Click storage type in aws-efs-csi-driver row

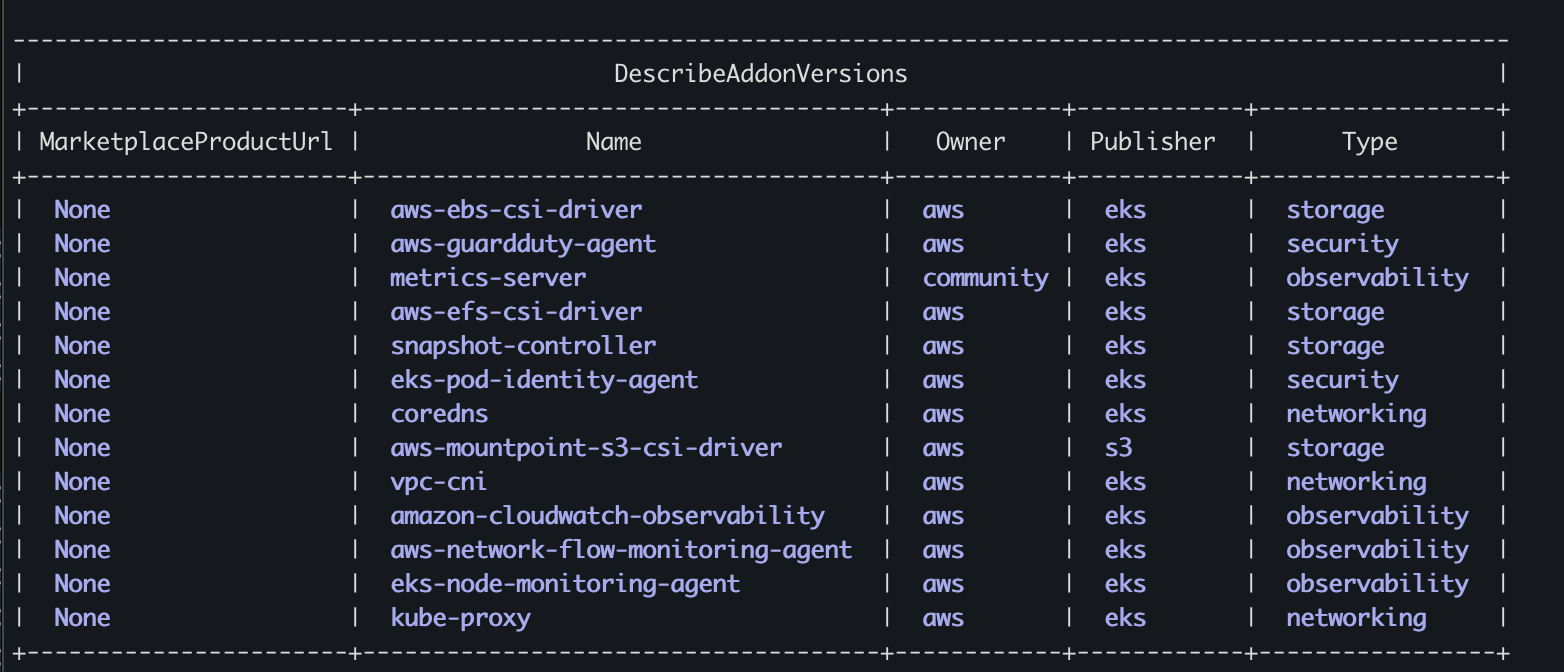point(1335,312)
